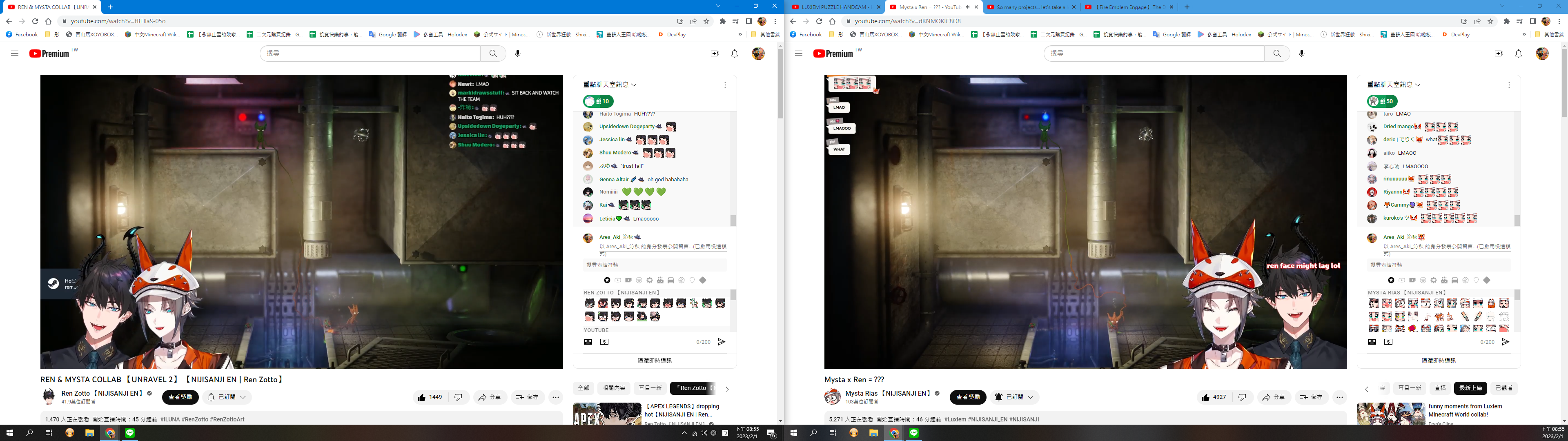Expand top chat dropdown in Mysta Rias chat
Viewport: 1568px width, 441px height.
(1394, 85)
